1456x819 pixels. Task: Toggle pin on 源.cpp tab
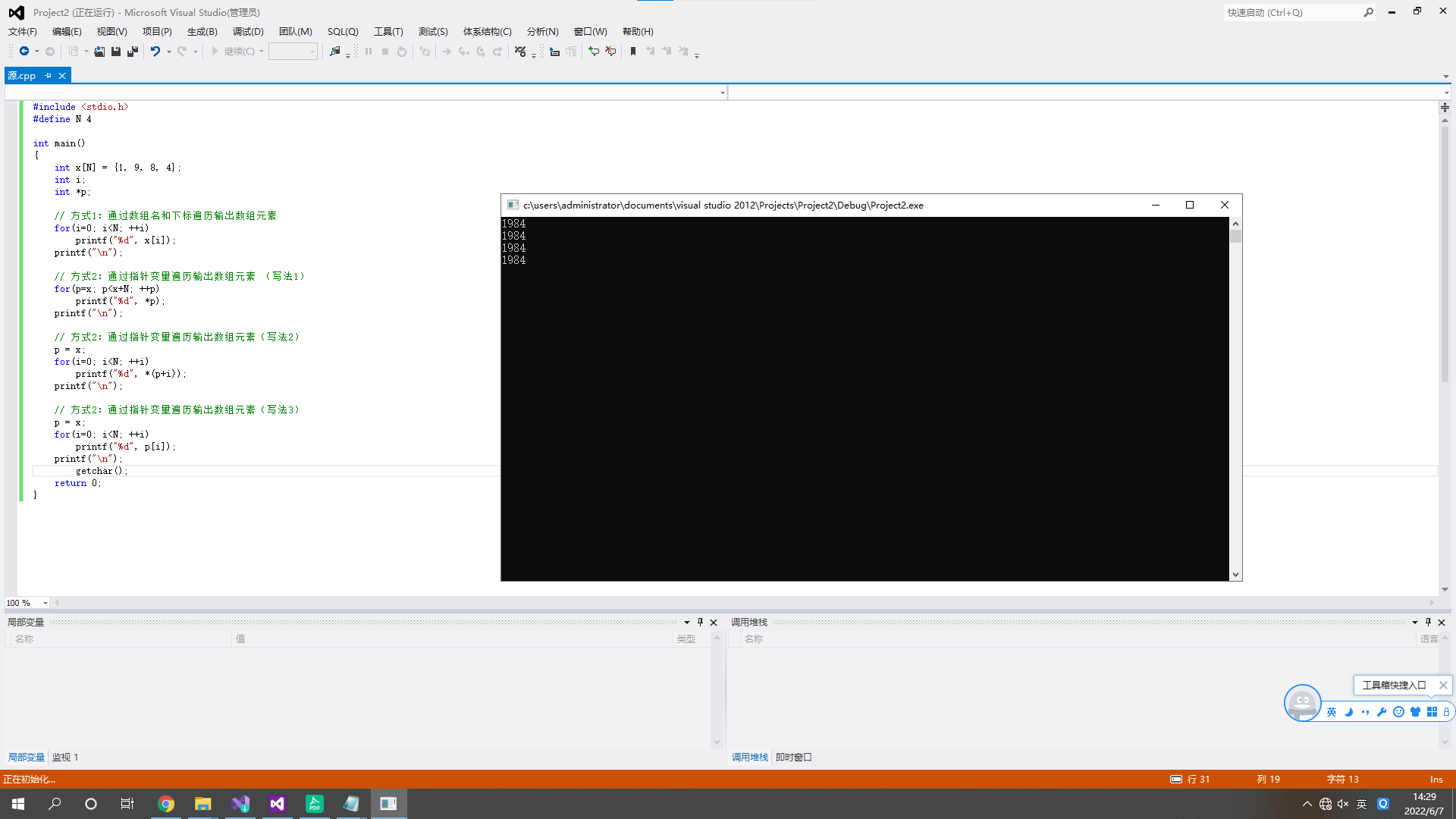click(x=48, y=76)
